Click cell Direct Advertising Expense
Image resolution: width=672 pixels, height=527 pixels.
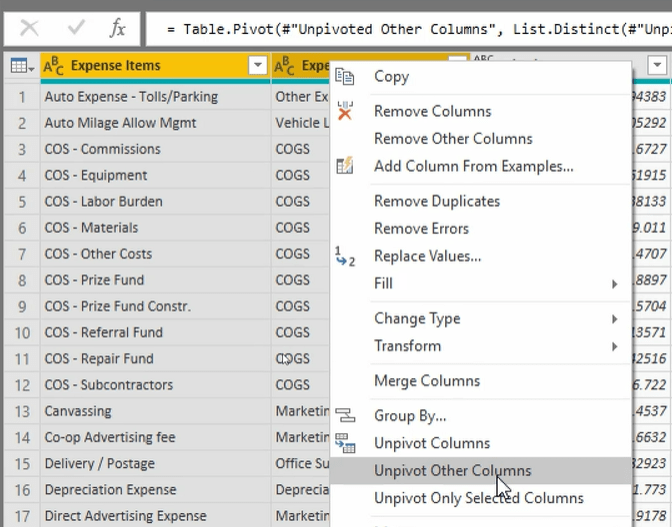pyautogui.click(x=156, y=515)
